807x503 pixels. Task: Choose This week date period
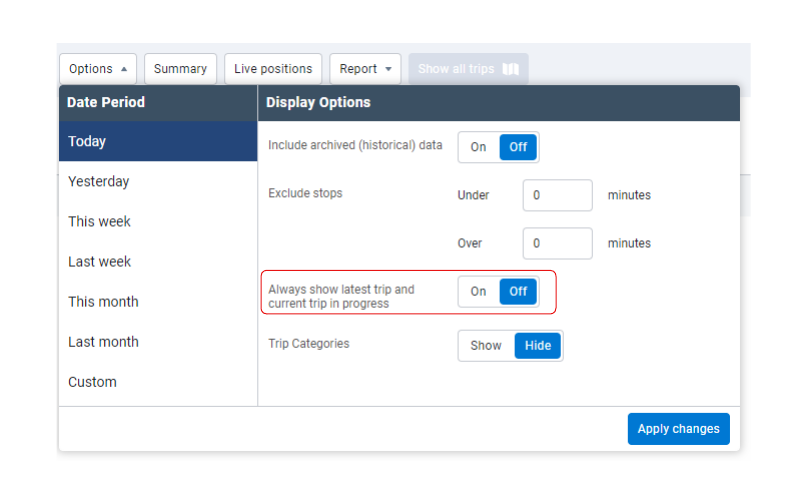tap(158, 221)
